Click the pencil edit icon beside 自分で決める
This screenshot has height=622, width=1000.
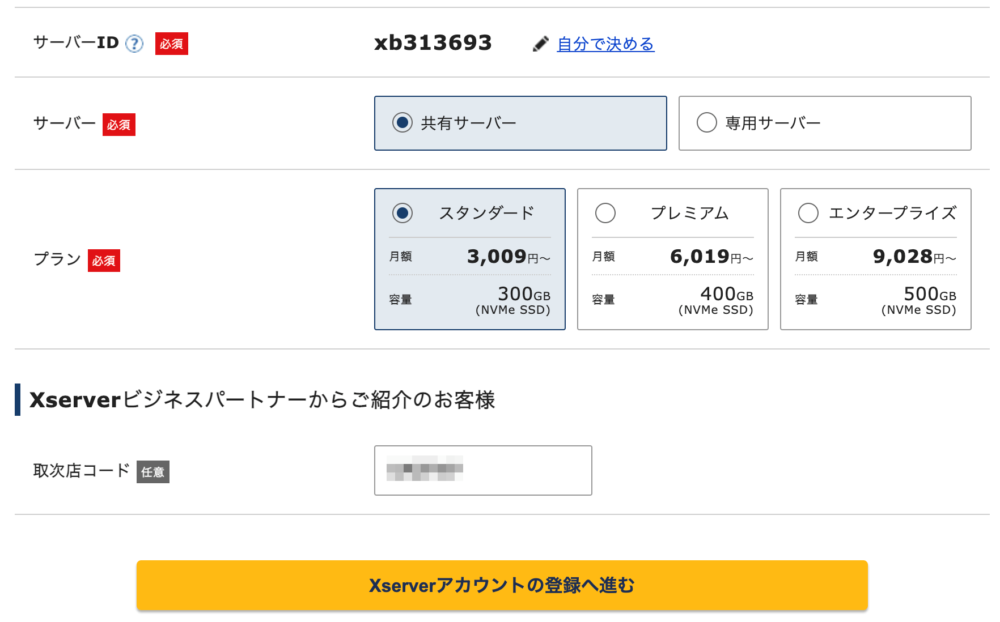(x=540, y=44)
